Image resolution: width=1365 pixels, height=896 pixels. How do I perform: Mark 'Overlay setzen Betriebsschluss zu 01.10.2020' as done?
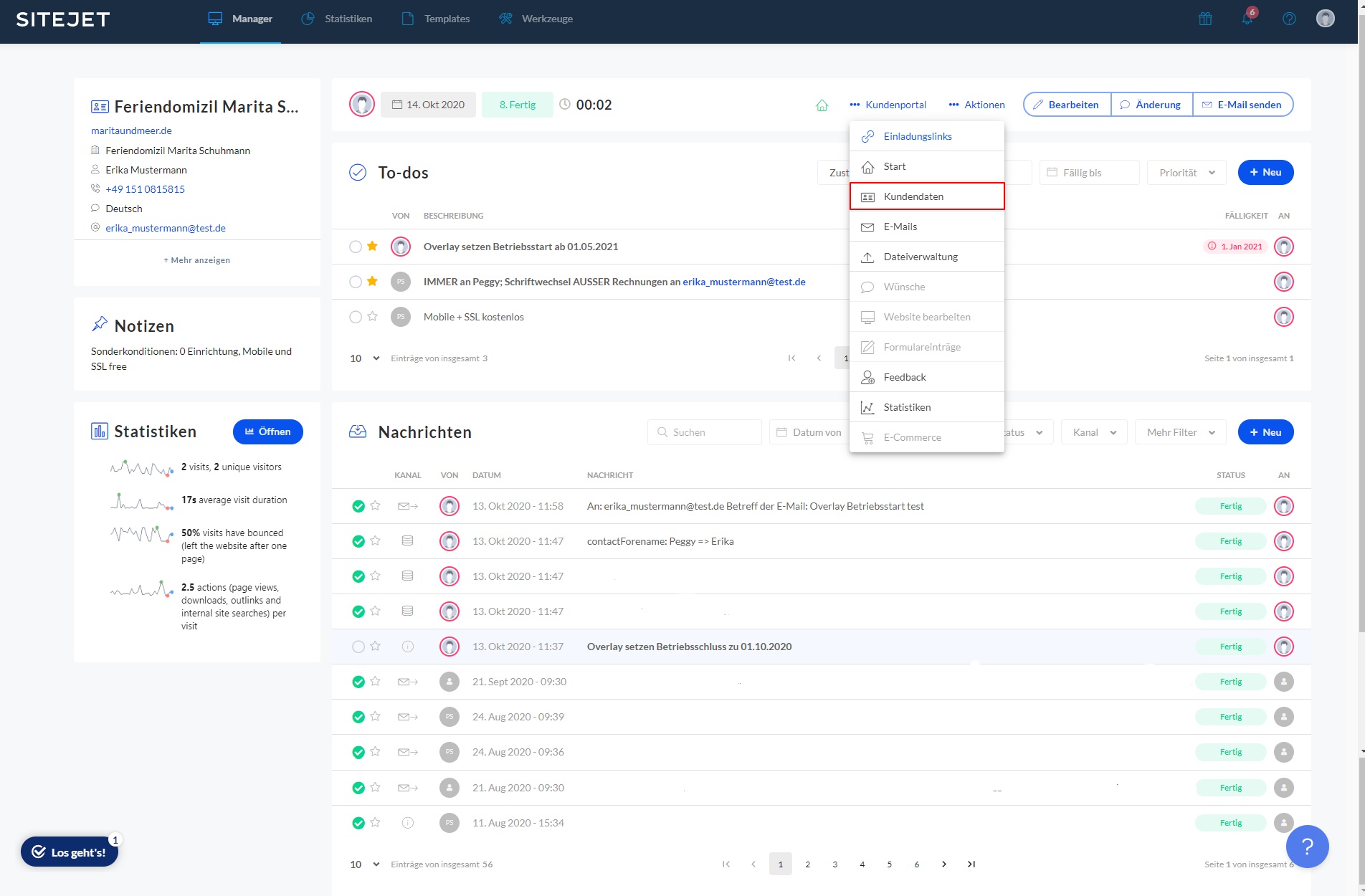tap(358, 647)
